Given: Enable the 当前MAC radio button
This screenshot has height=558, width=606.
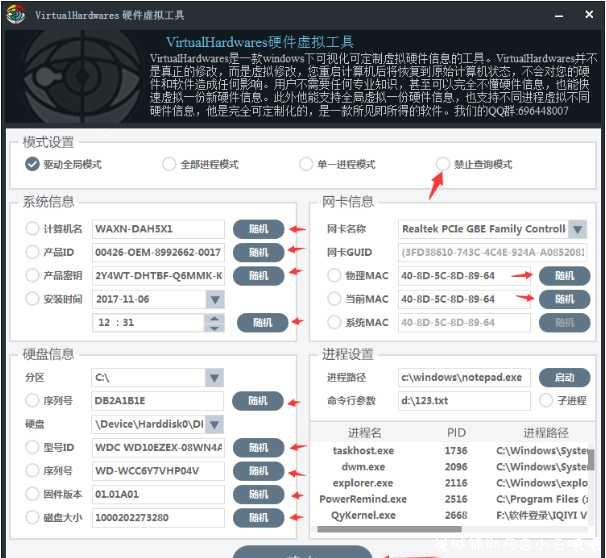Looking at the screenshot, I should click(x=334, y=299).
